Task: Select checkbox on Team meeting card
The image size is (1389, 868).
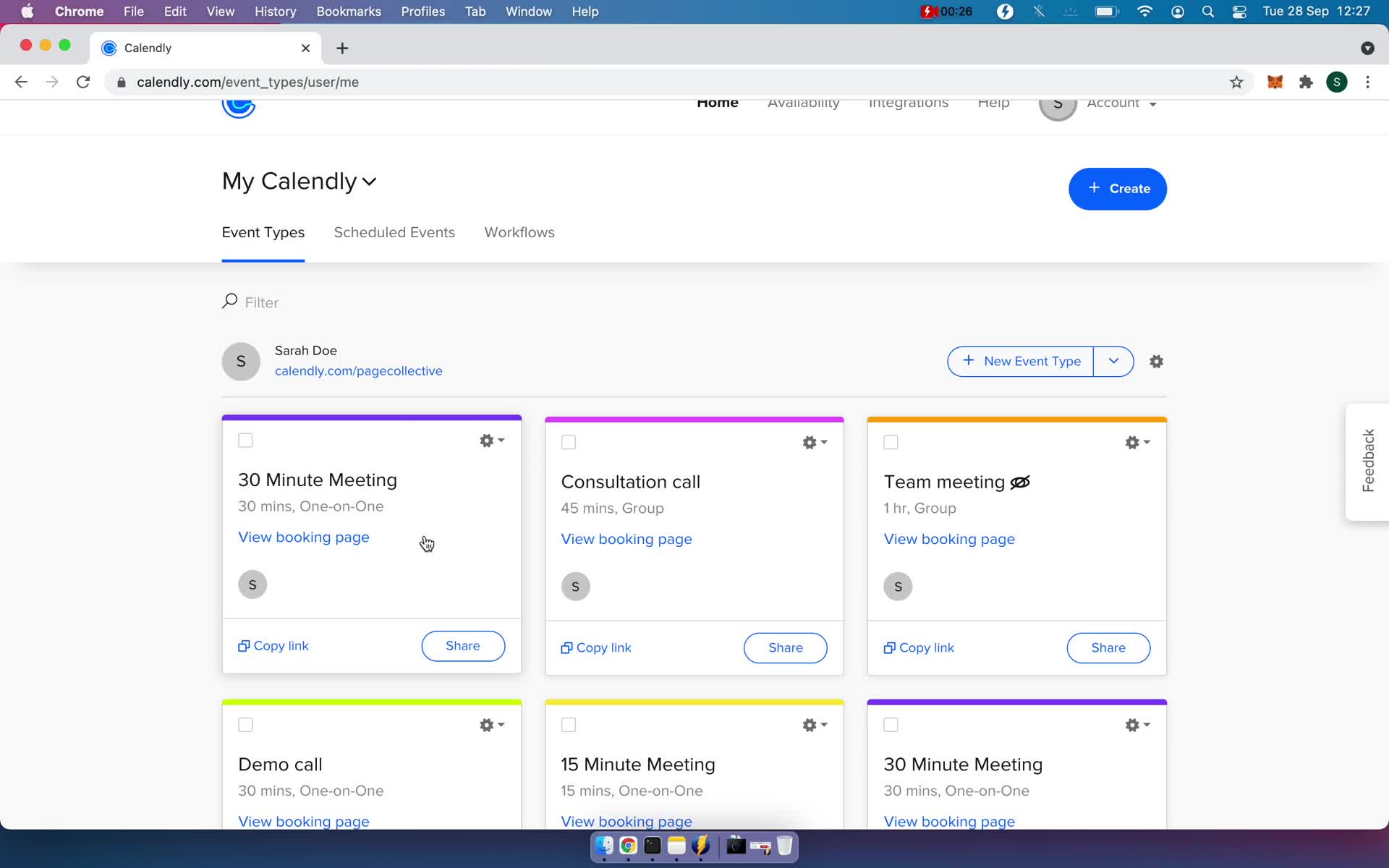Action: click(891, 442)
